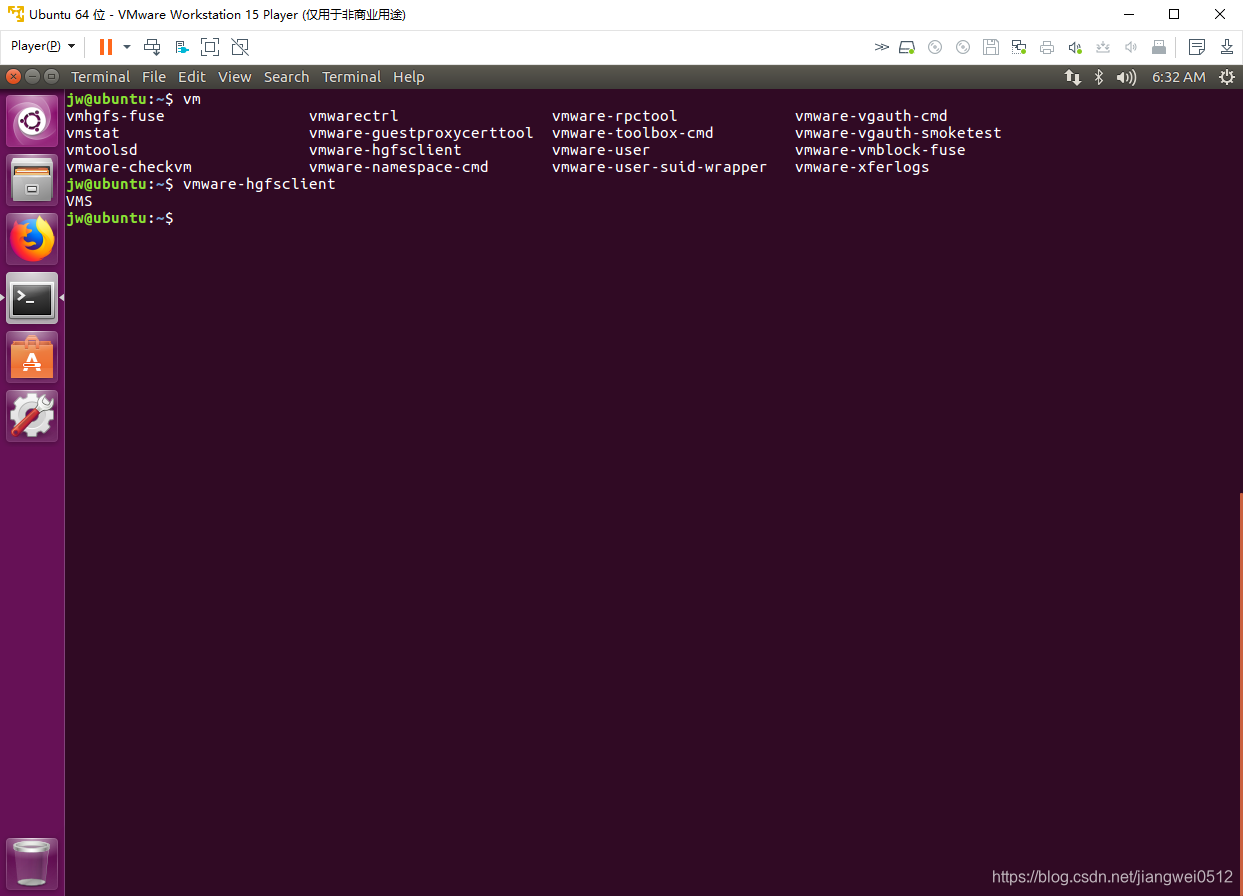Click the hard disk device icon
The width and height of the screenshot is (1243, 896).
(907, 47)
